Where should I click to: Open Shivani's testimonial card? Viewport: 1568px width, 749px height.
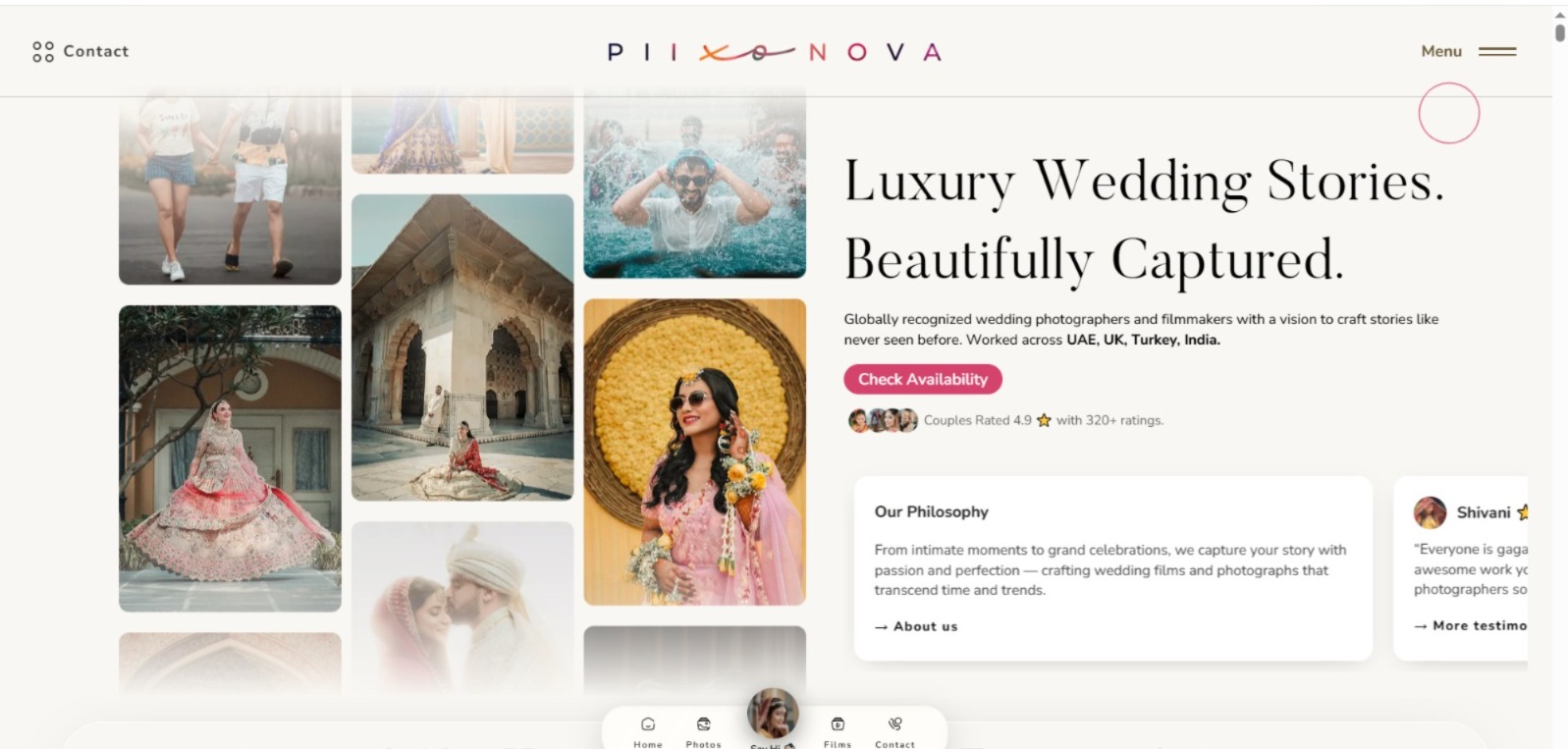pos(1461,568)
